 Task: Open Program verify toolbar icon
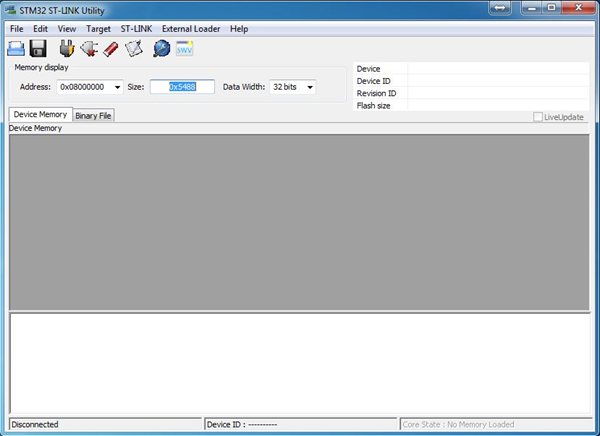134,49
